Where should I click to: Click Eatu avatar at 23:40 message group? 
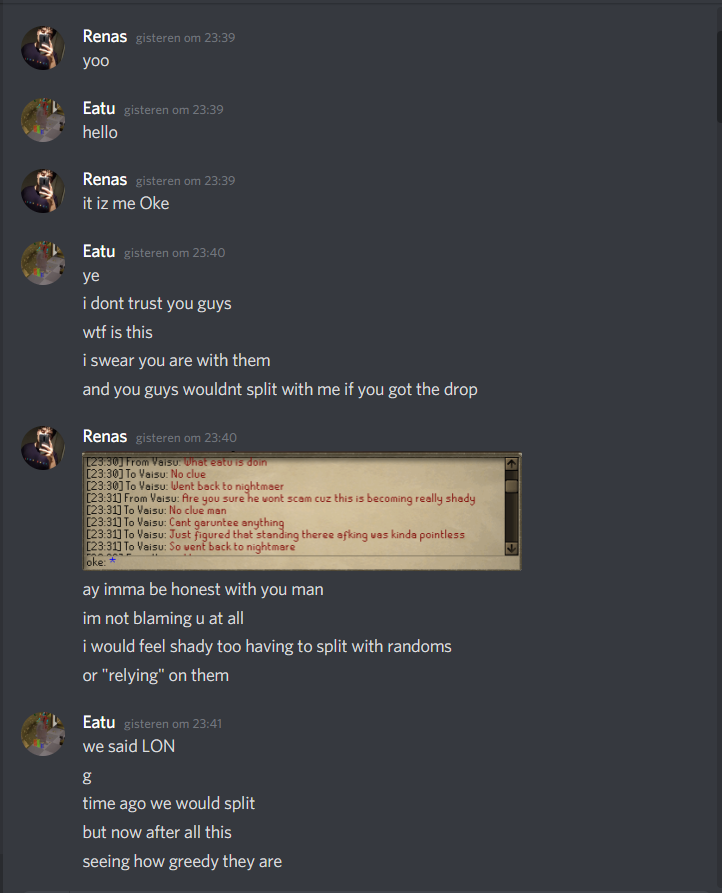(x=43, y=263)
